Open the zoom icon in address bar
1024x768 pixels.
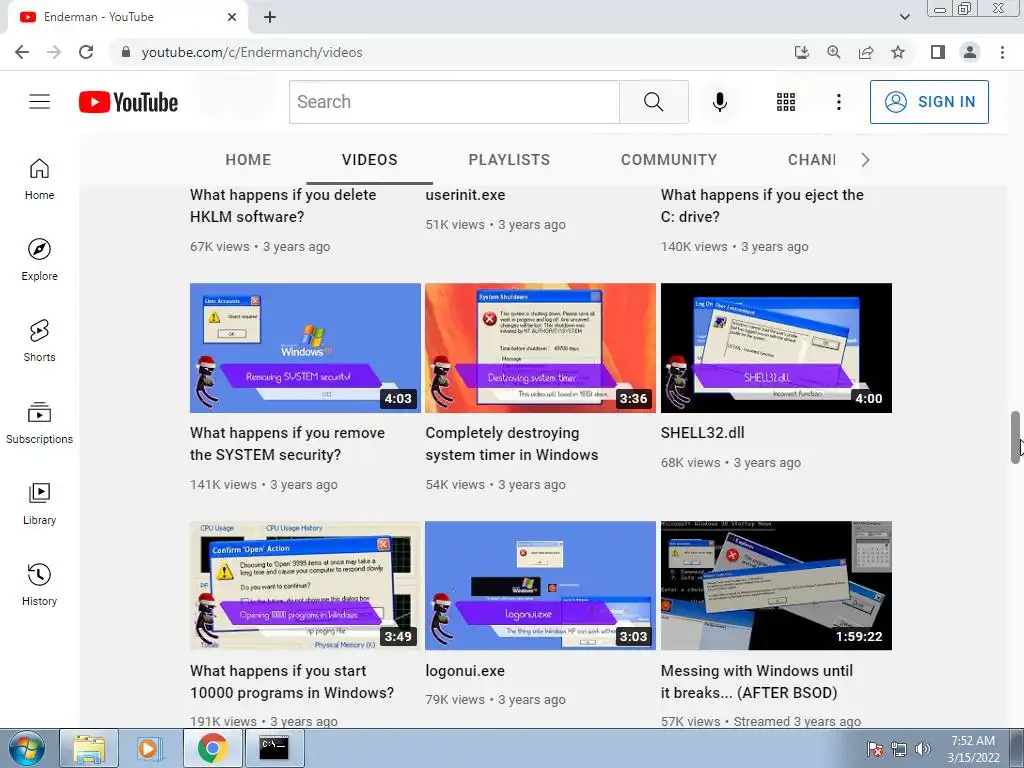pyautogui.click(x=833, y=52)
